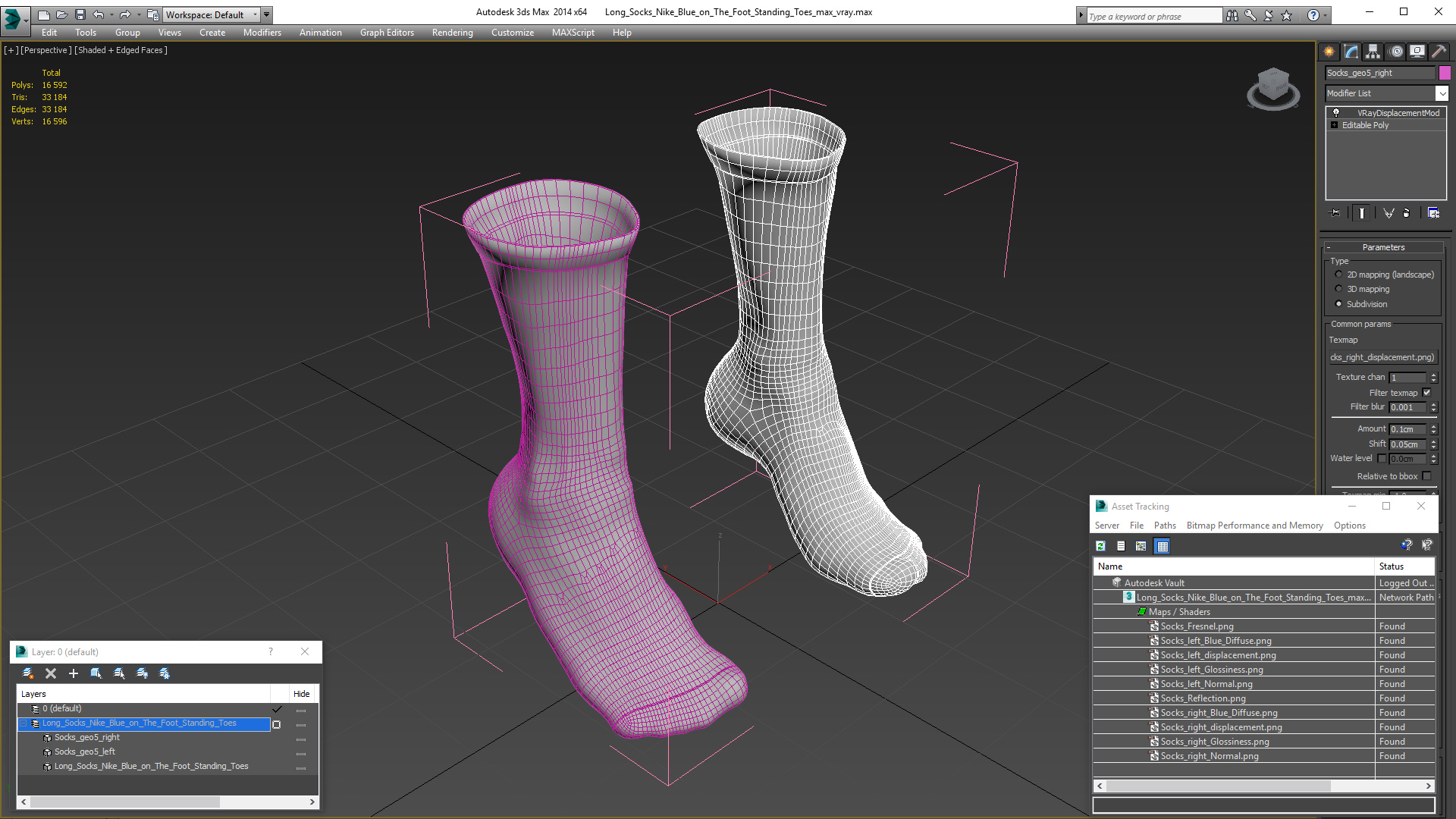
Task: Click Create New Layer icon
Action: pyautogui.click(x=28, y=673)
